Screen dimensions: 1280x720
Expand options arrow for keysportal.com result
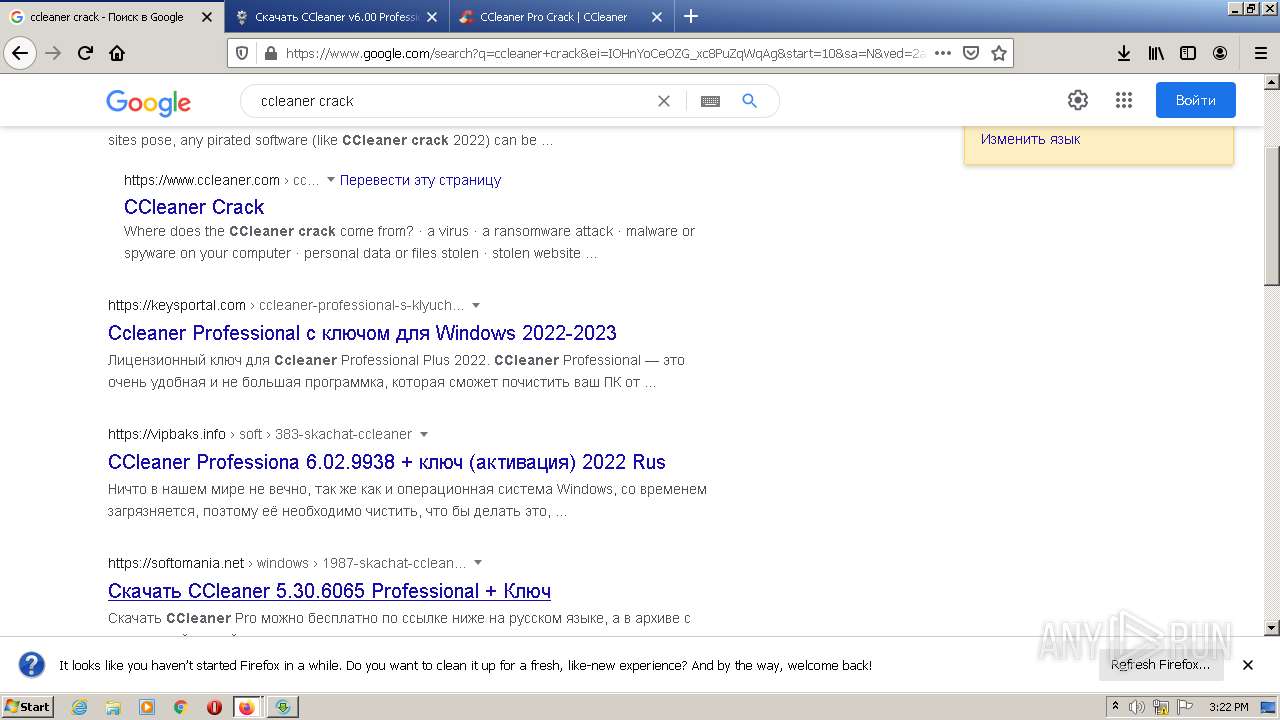(476, 305)
